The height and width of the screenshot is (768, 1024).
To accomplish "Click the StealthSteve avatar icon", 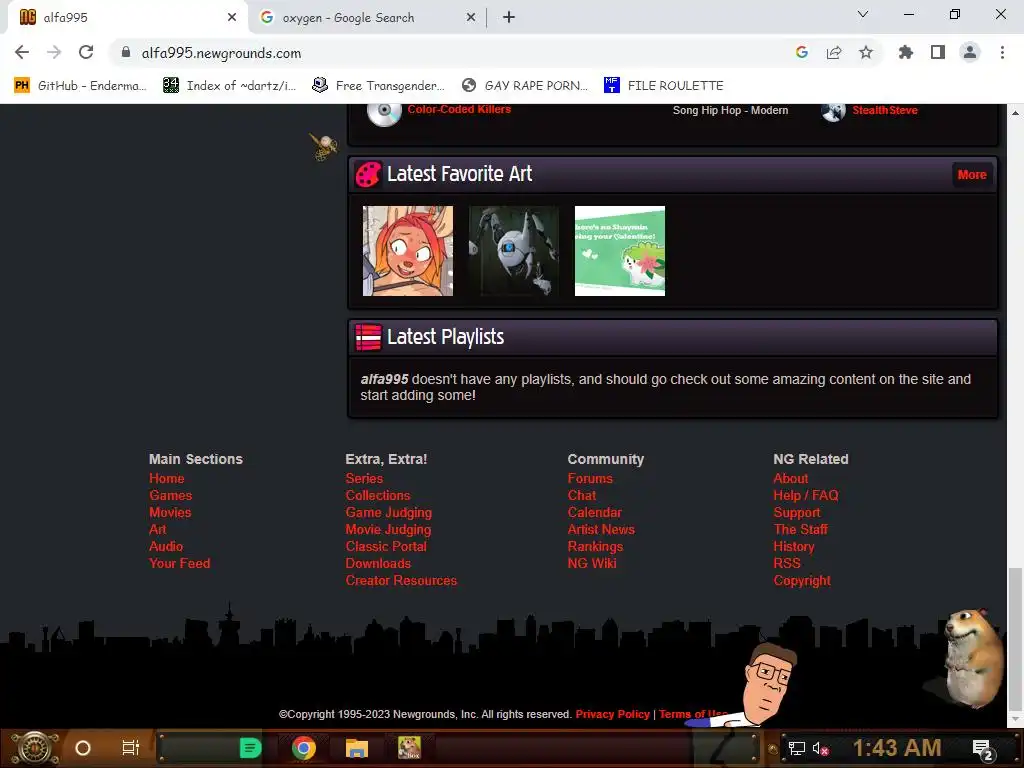I will 833,112.
